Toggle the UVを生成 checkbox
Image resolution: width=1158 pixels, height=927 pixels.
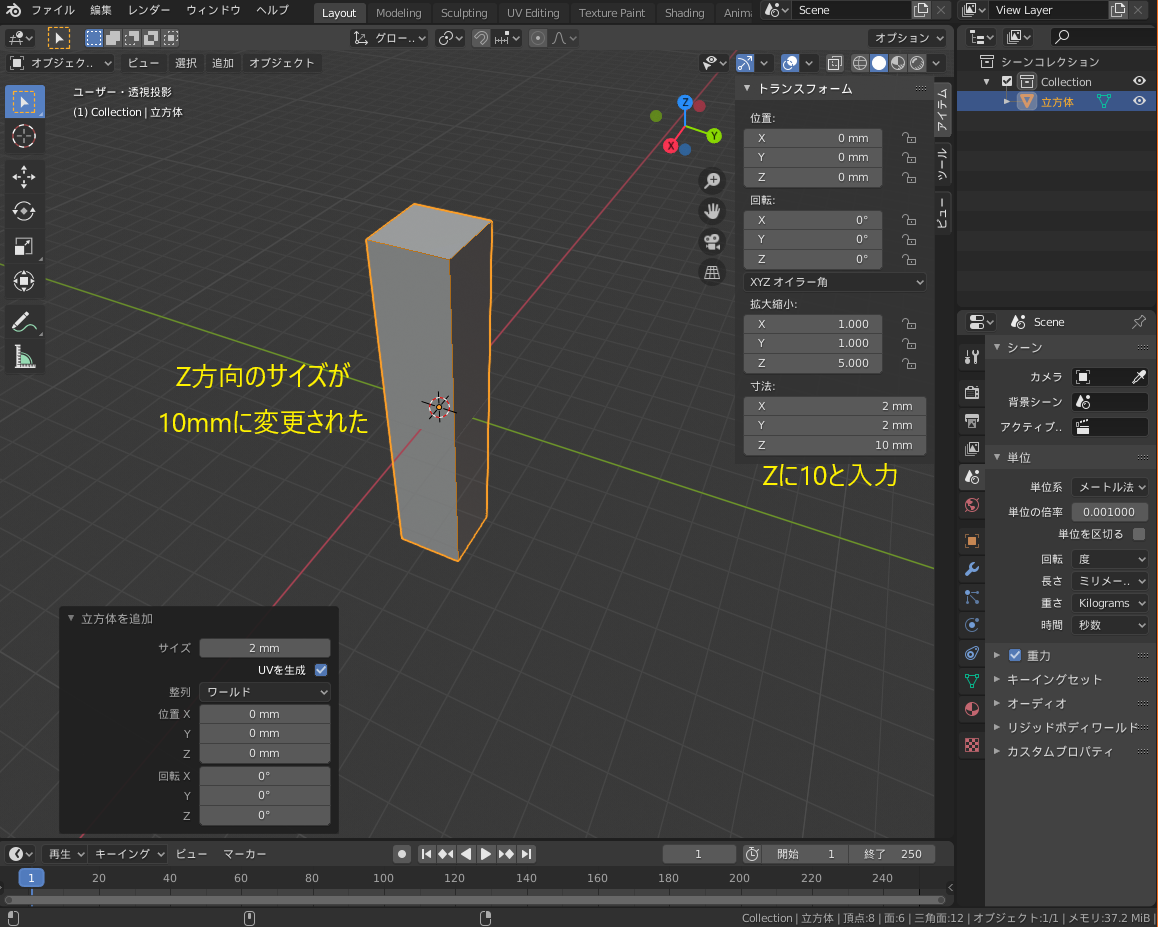[321, 670]
